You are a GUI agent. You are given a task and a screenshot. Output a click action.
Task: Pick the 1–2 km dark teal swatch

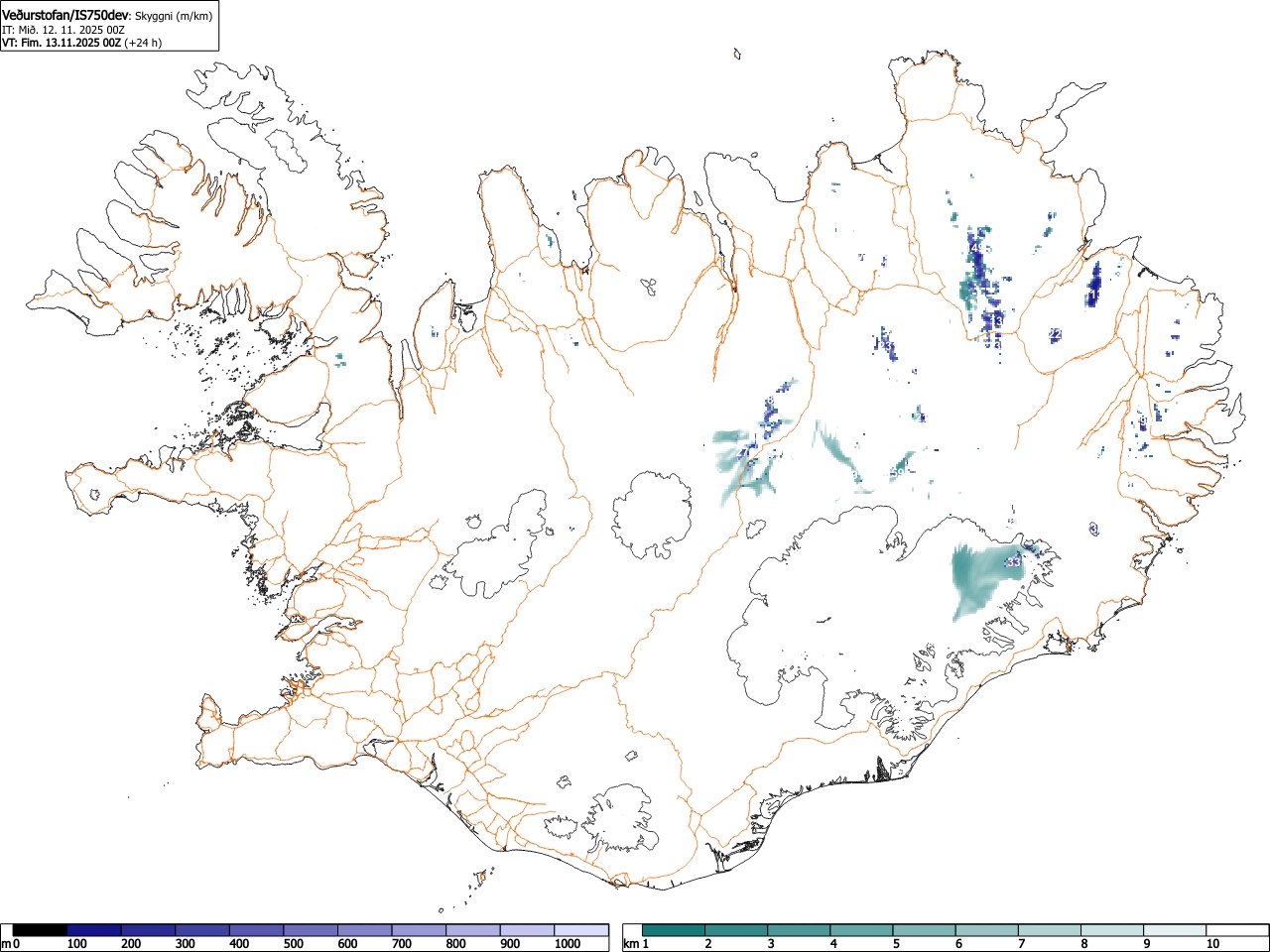coord(674,930)
